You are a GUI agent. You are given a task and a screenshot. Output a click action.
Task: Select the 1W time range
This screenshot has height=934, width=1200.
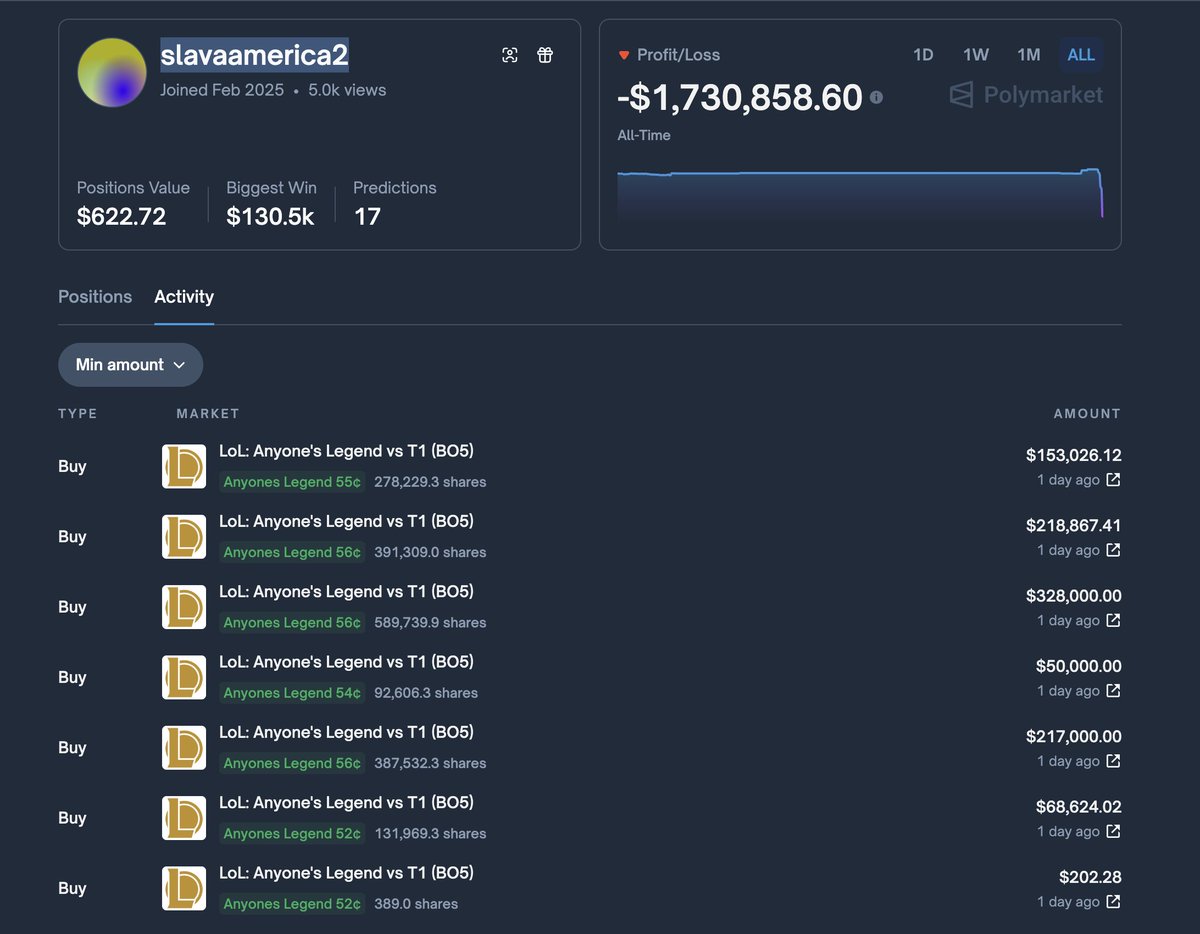click(x=975, y=55)
